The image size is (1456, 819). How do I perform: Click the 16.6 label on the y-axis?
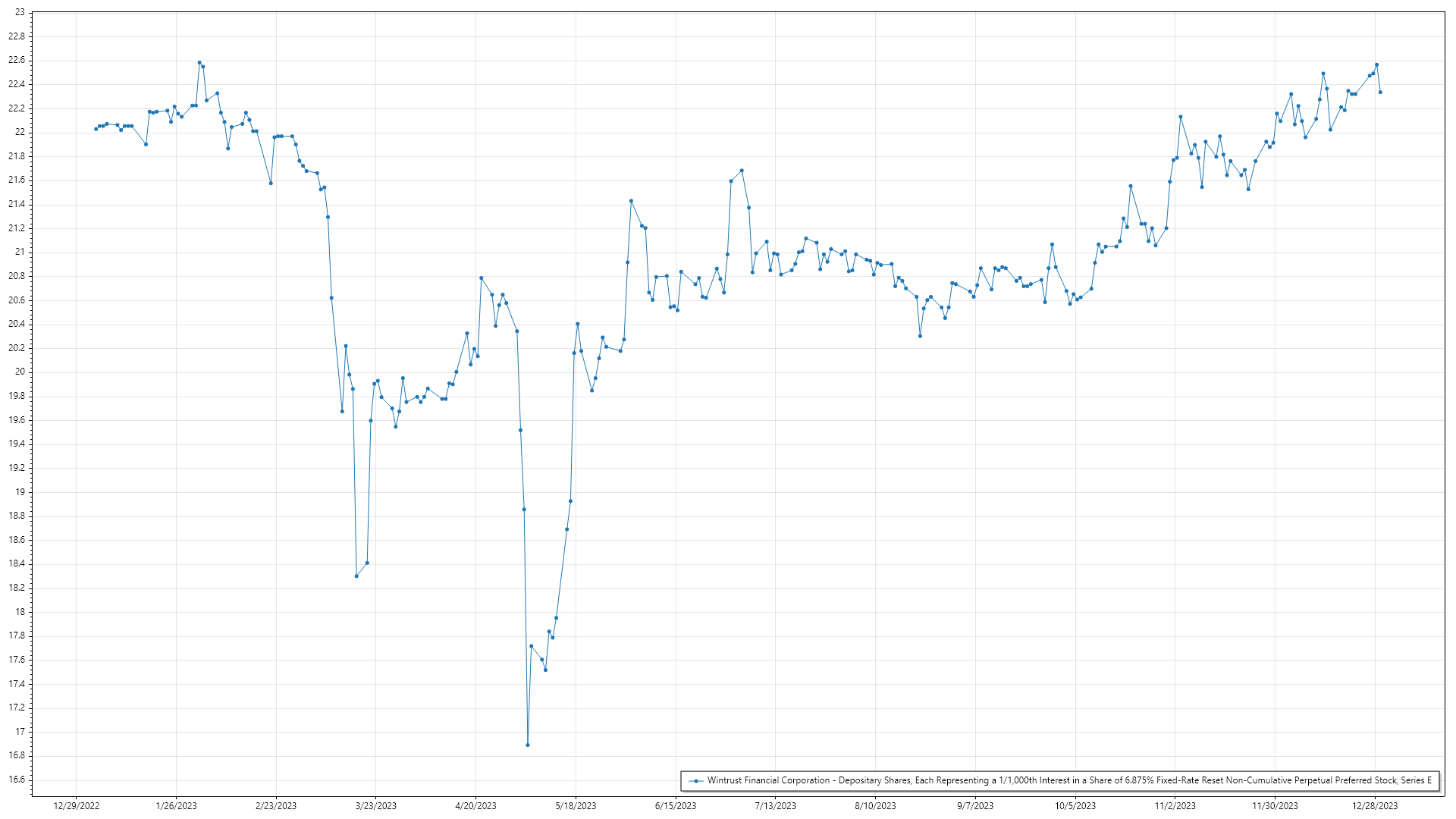click(16, 780)
